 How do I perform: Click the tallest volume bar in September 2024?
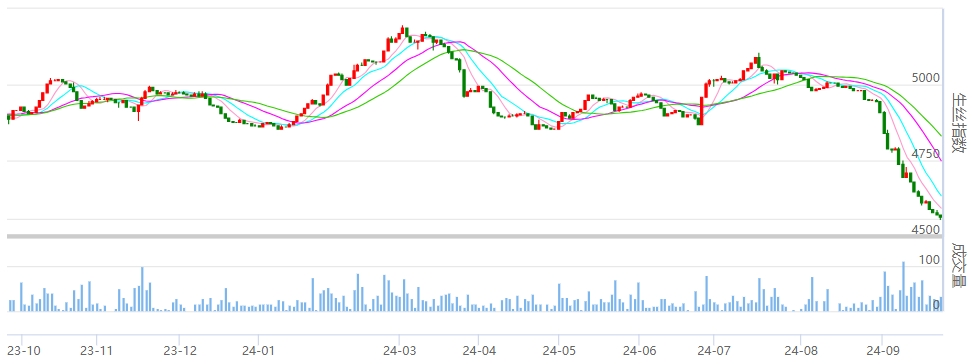(x=903, y=286)
